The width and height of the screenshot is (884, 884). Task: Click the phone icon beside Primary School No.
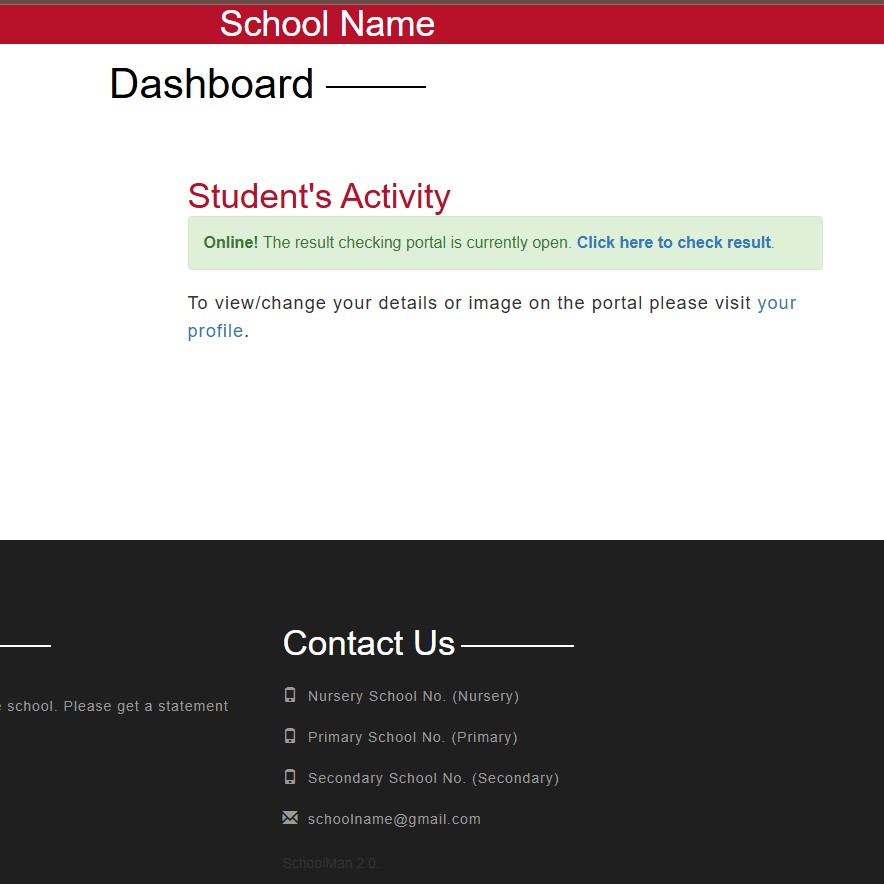(x=290, y=736)
